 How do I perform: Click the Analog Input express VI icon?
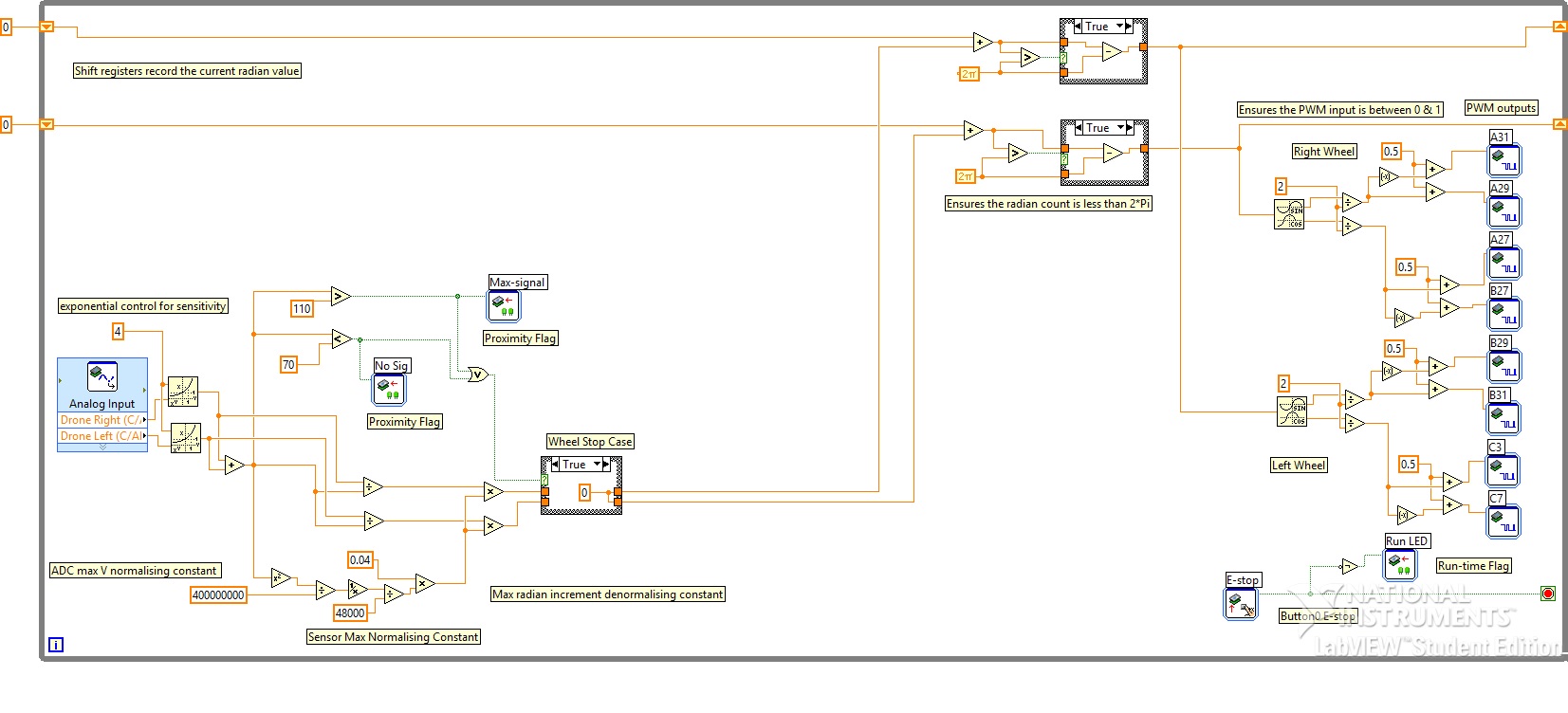(101, 376)
